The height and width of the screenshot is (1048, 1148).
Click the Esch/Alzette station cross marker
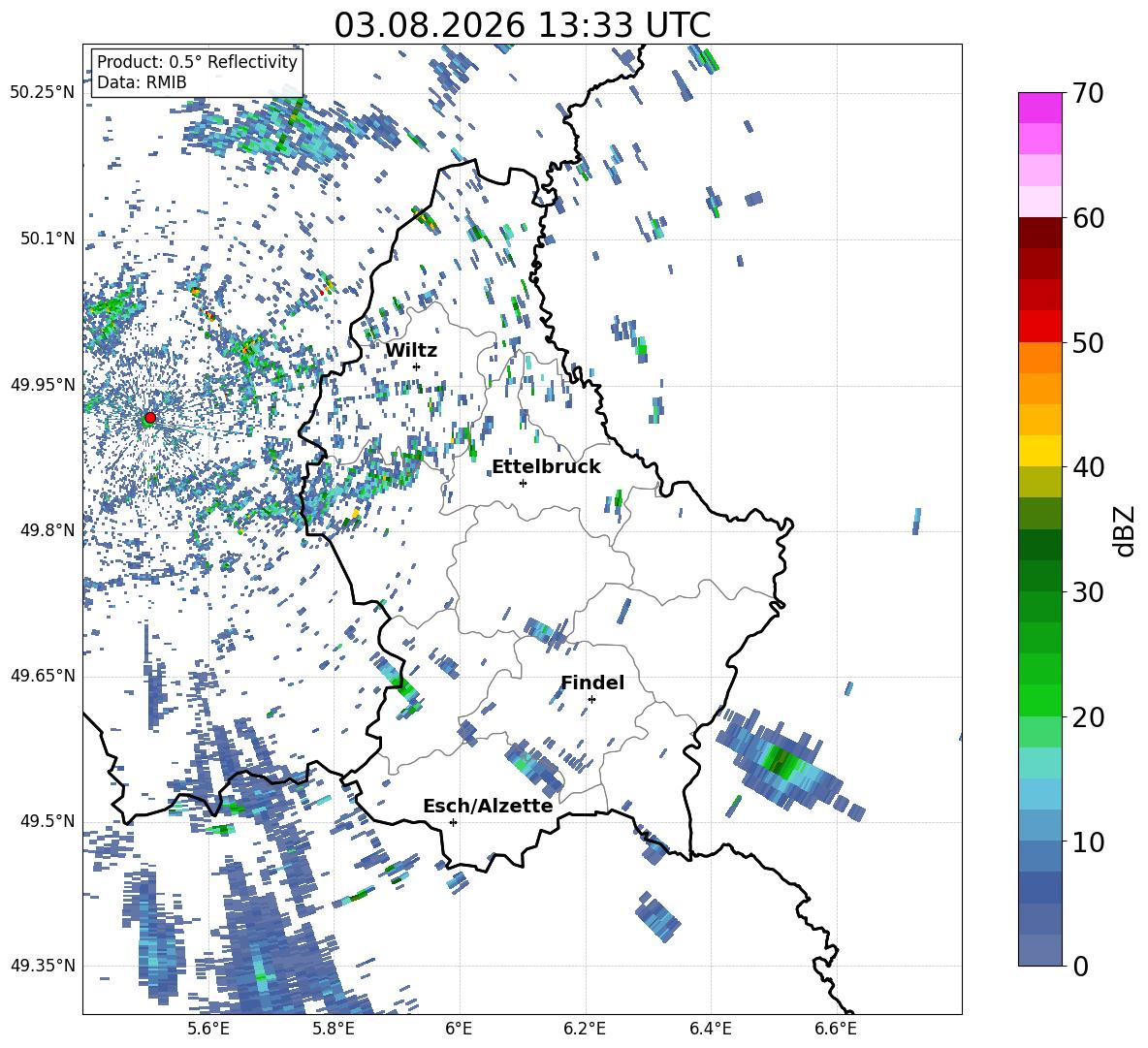pos(453,822)
